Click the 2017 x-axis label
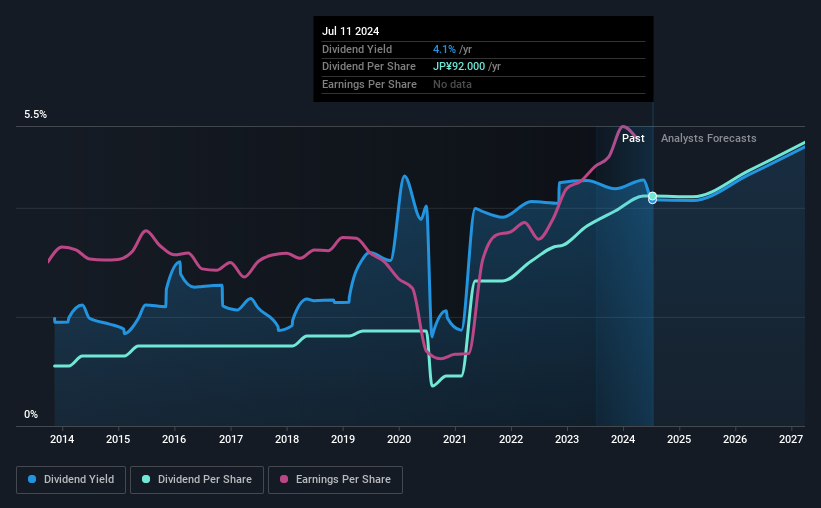Screen dimensions: 821x508 pyautogui.click(x=230, y=439)
